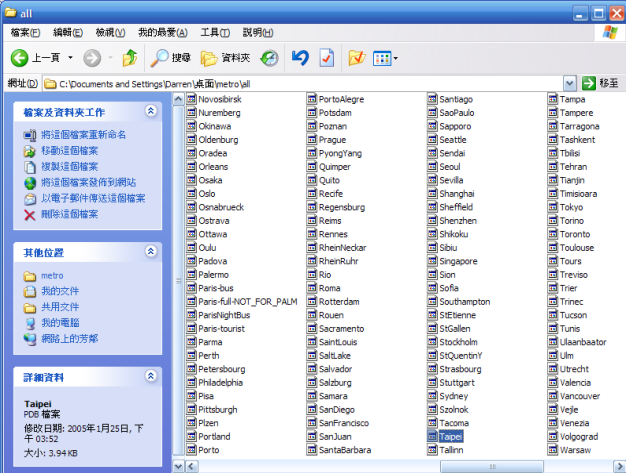Viewport: 626px width, 473px height.
Task: Collapse the Details panel
Action: click(151, 376)
